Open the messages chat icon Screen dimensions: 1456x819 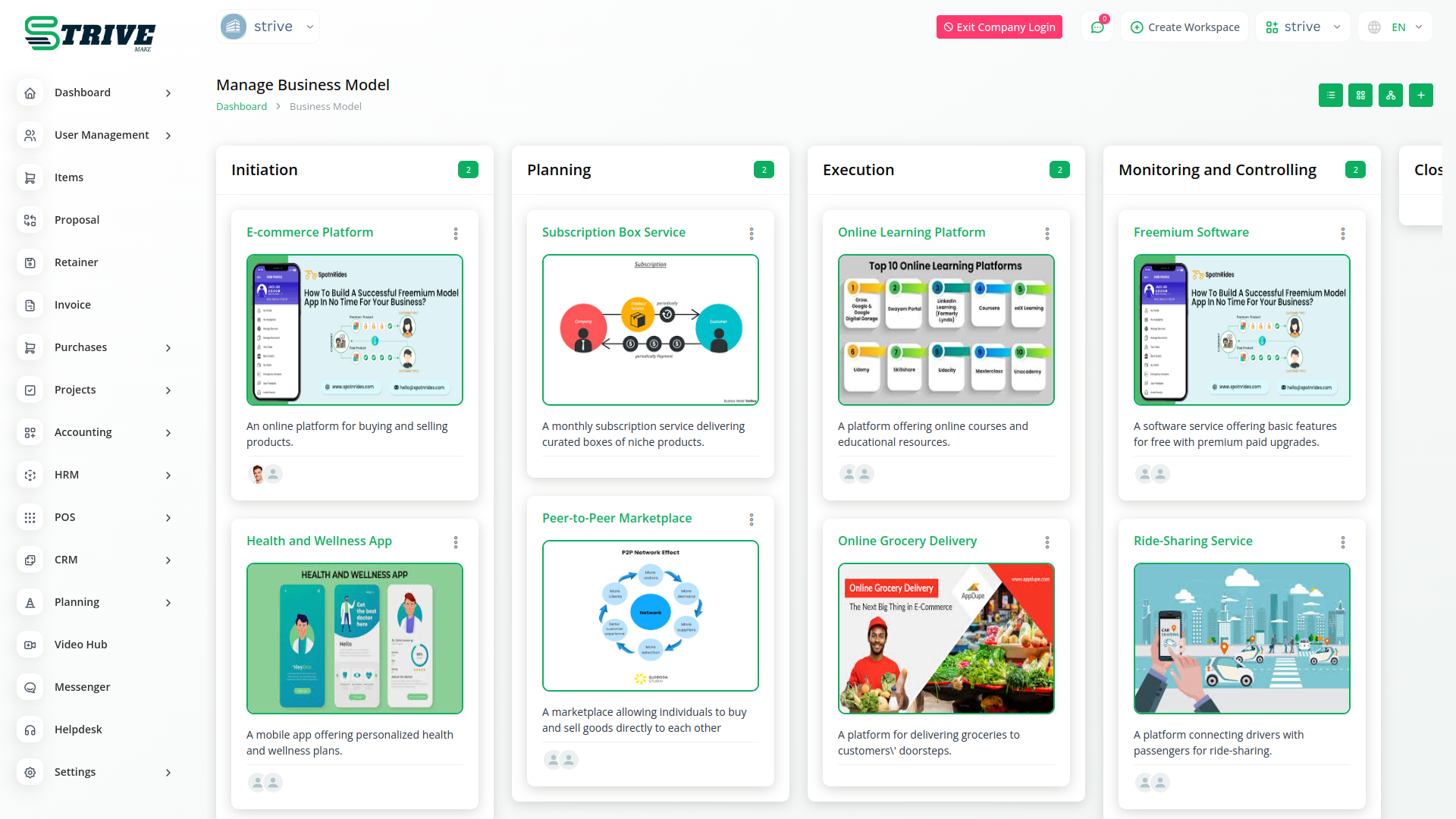click(1097, 27)
